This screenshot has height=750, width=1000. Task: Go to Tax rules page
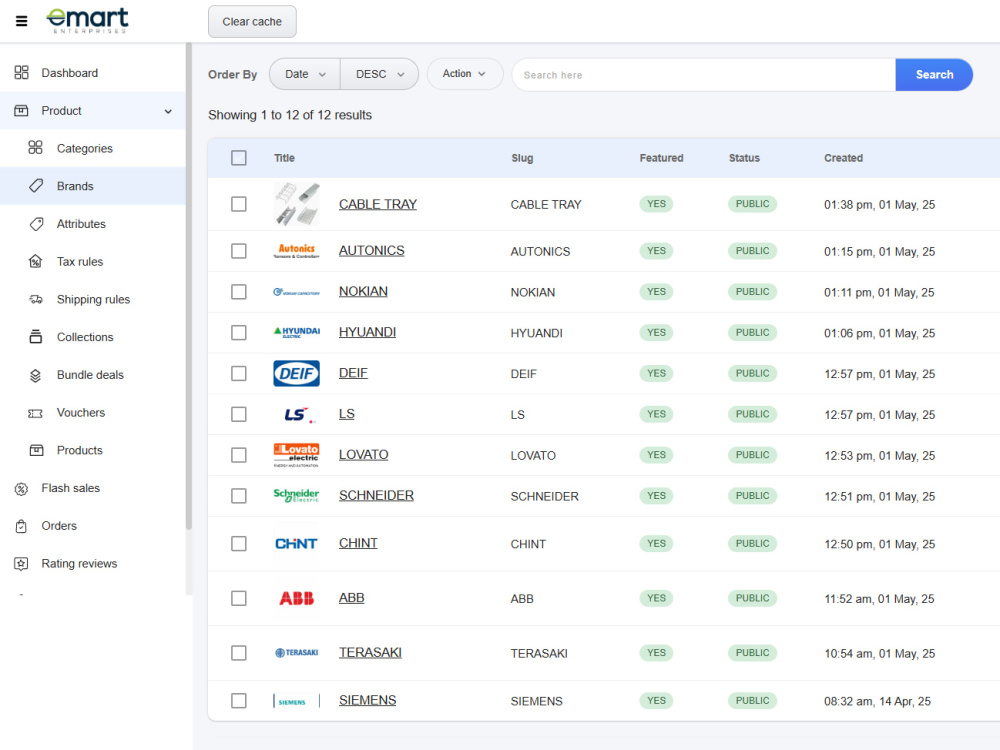coord(92,261)
